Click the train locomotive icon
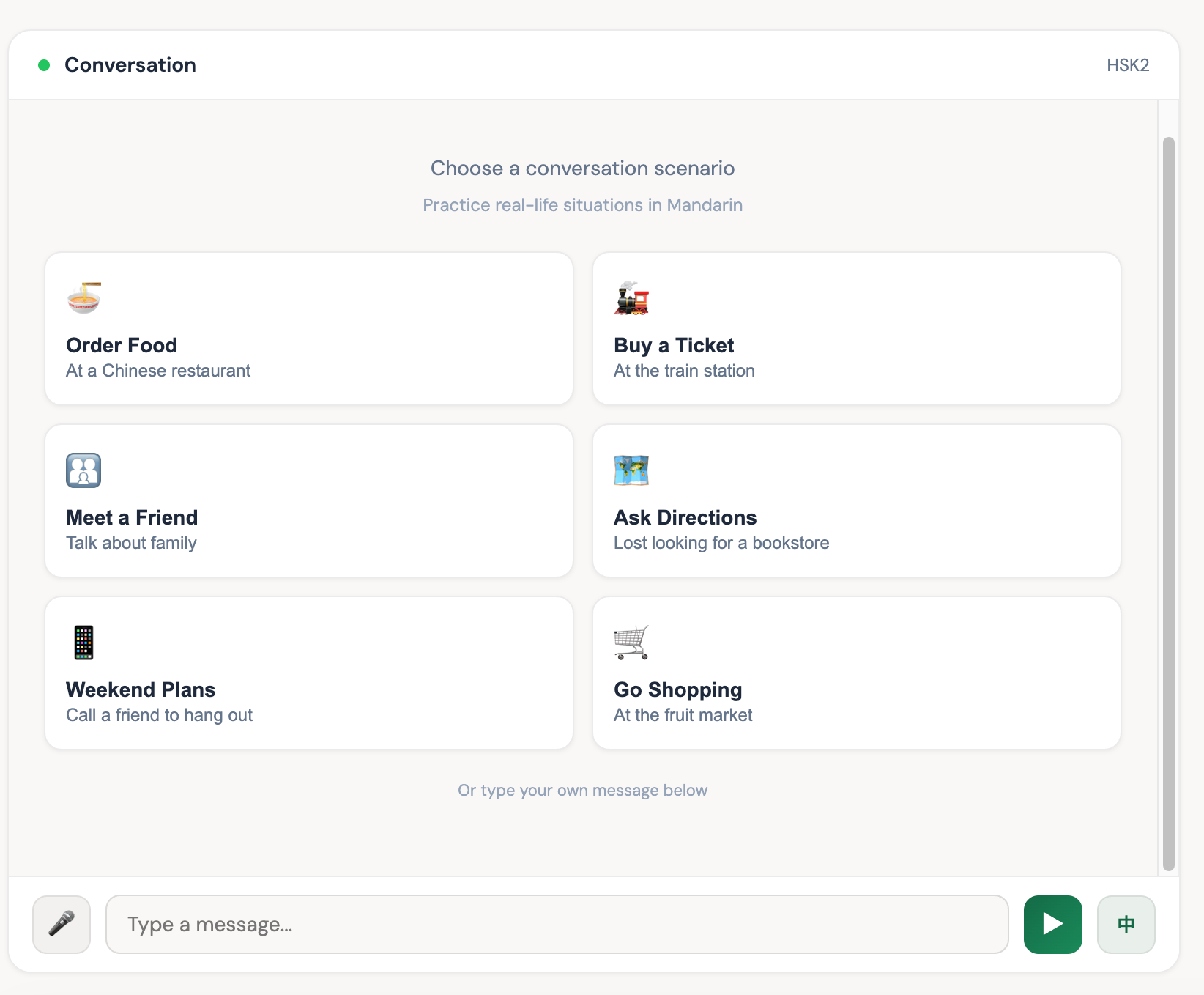Viewport: 1204px width, 995px height. tap(631, 298)
